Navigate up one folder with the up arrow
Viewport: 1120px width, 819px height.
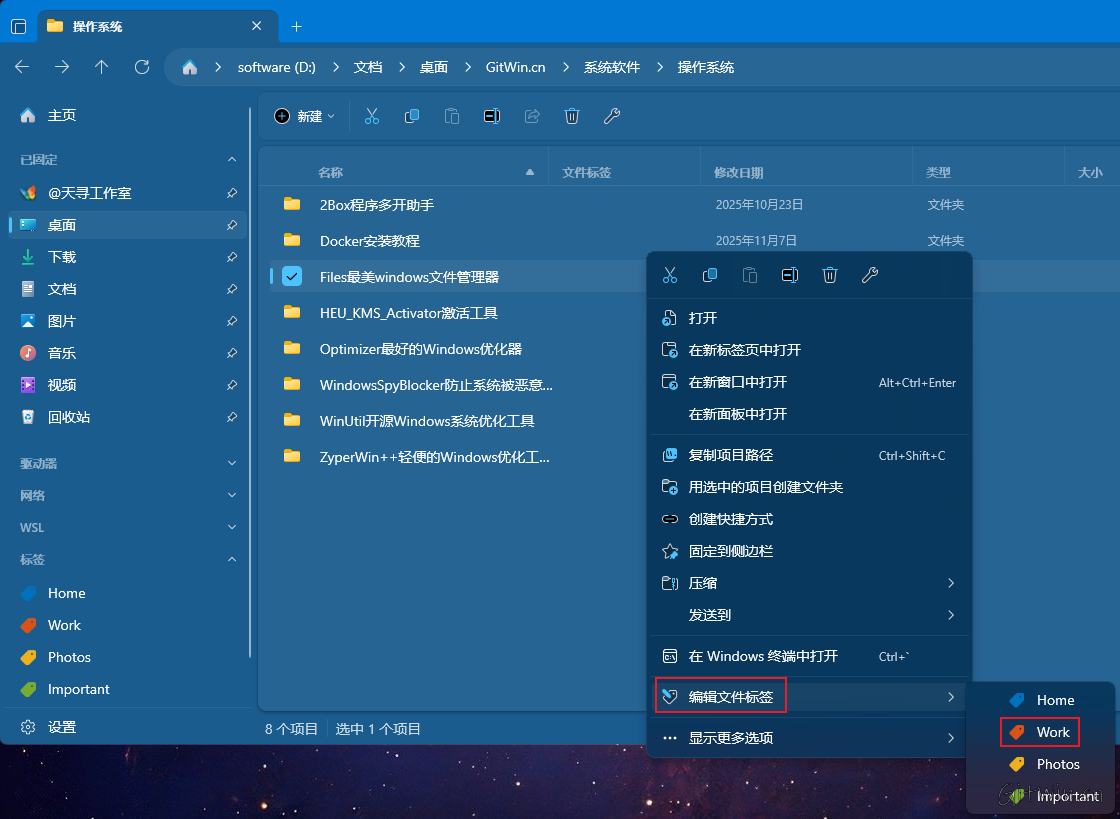101,67
